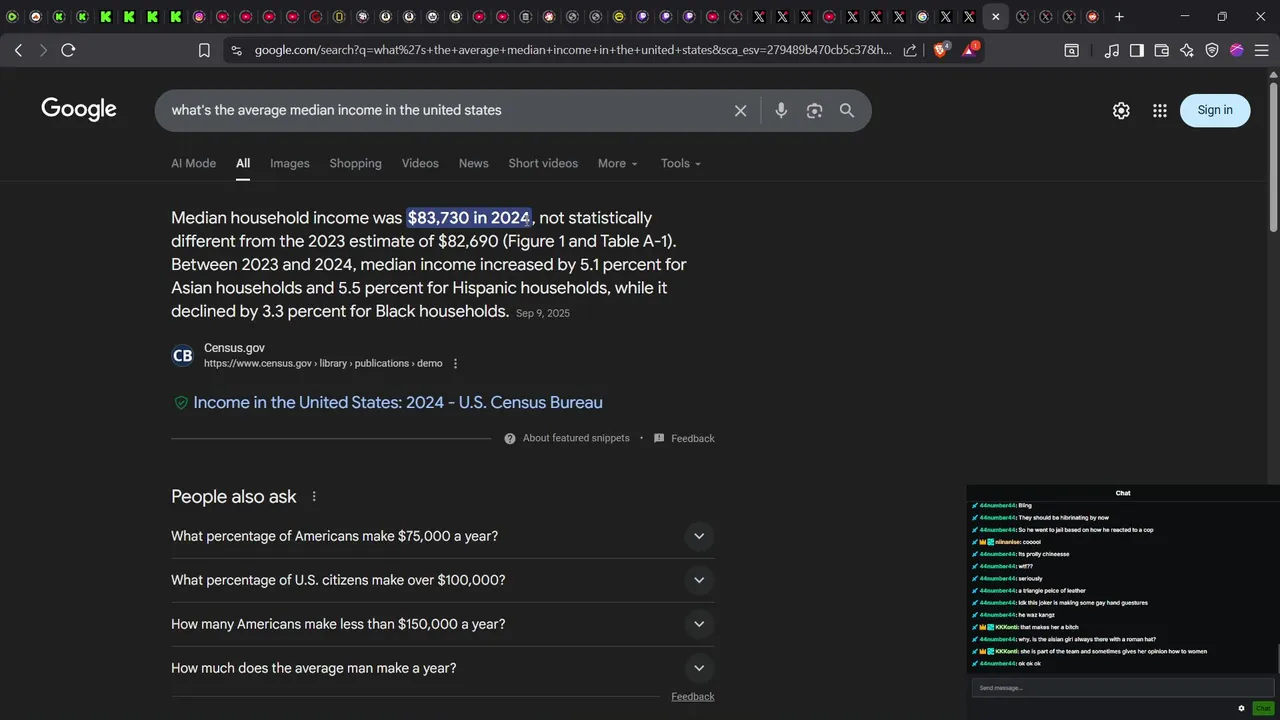This screenshot has width=1280, height=720.
Task: Start a voice search with microphone
Action: pyautogui.click(x=781, y=111)
